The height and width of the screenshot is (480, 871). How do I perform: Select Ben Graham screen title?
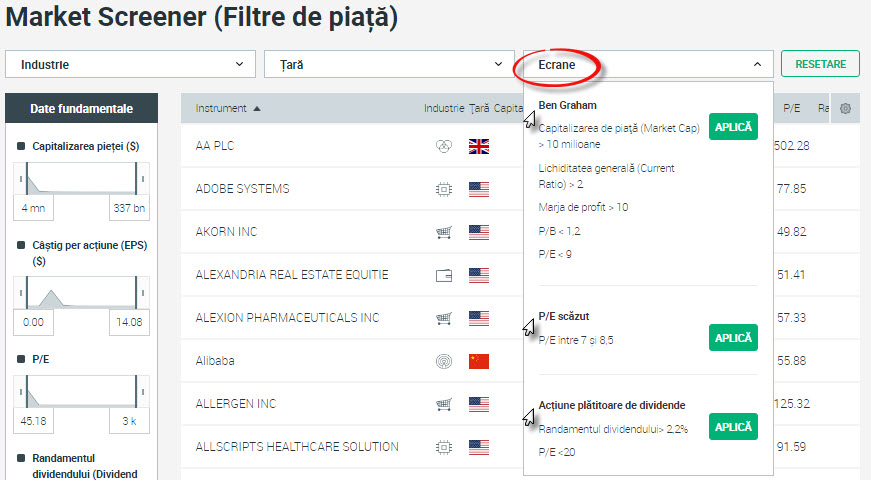[x=567, y=105]
